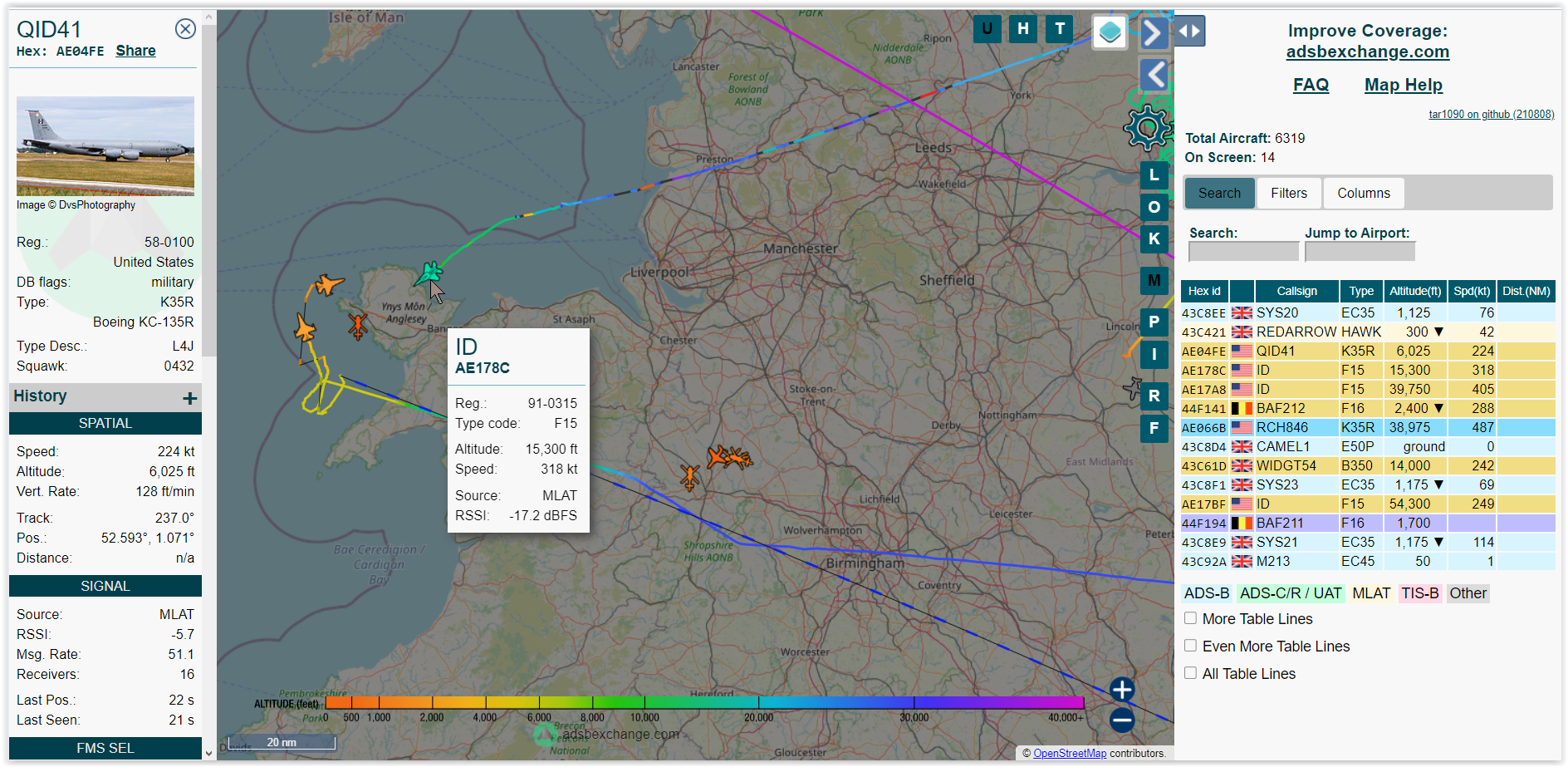Screen dimensions: 1568x767
Task: Click the right chevron sidebar button
Action: 1154,33
